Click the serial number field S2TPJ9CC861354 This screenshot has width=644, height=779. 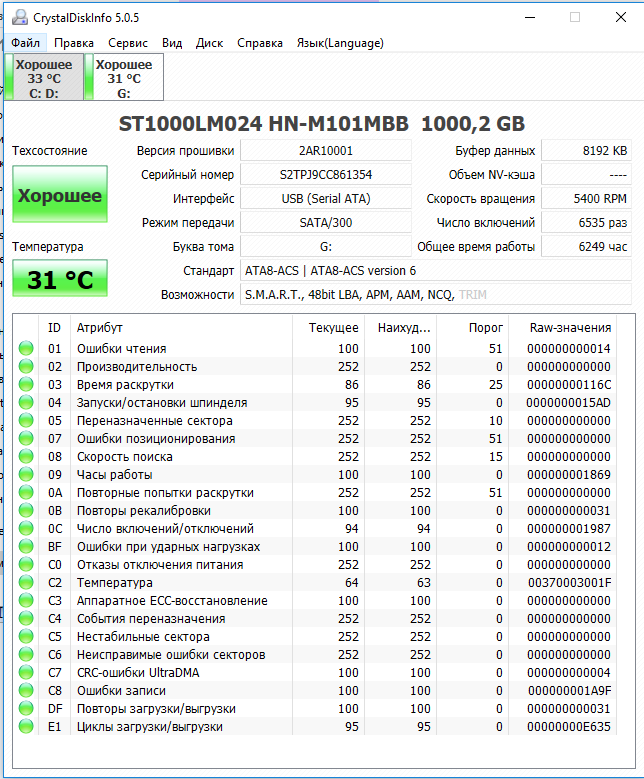point(326,174)
